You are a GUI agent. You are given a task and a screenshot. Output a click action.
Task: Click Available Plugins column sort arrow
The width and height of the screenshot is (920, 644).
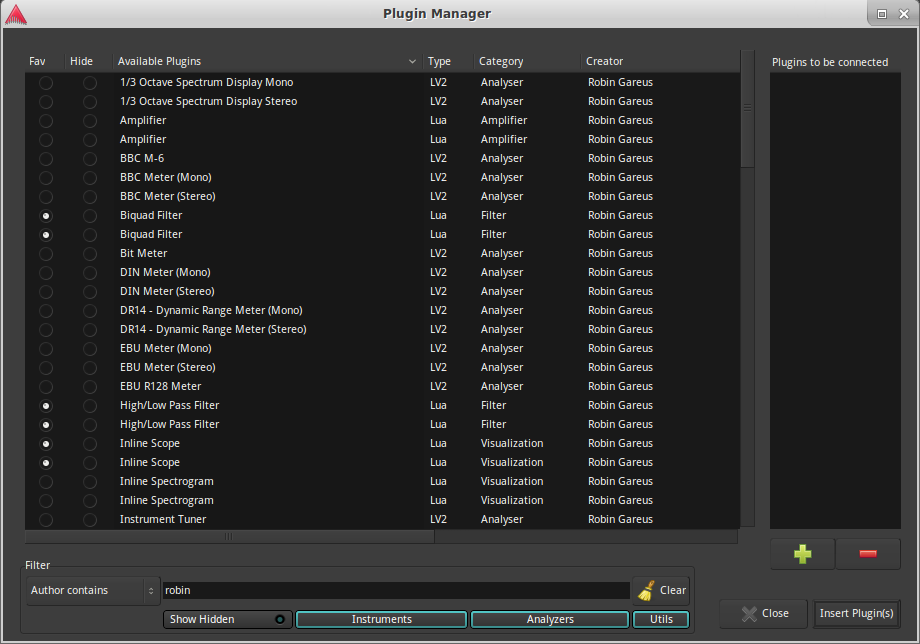(412, 62)
